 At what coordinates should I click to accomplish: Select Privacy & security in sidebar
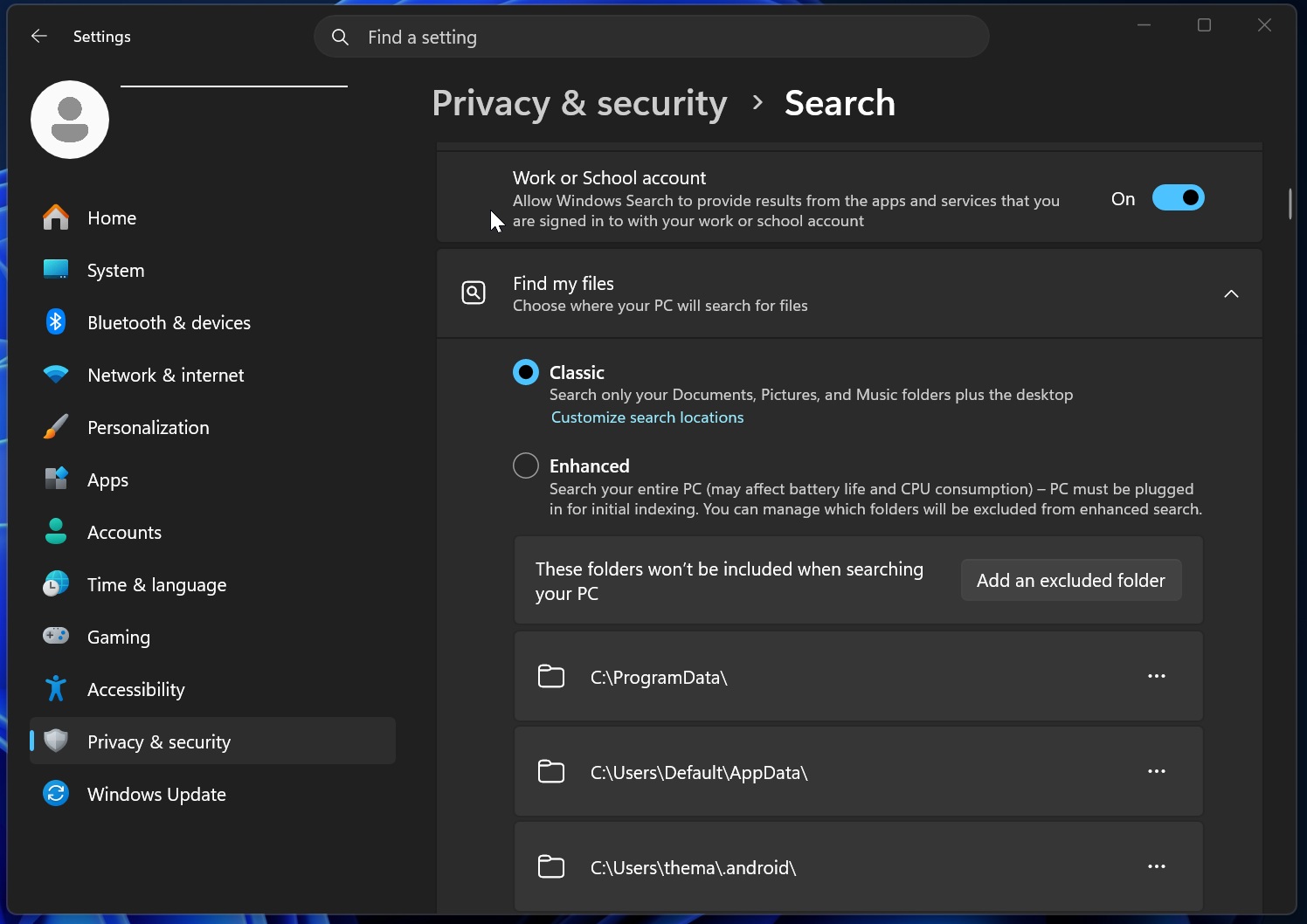pos(212,741)
